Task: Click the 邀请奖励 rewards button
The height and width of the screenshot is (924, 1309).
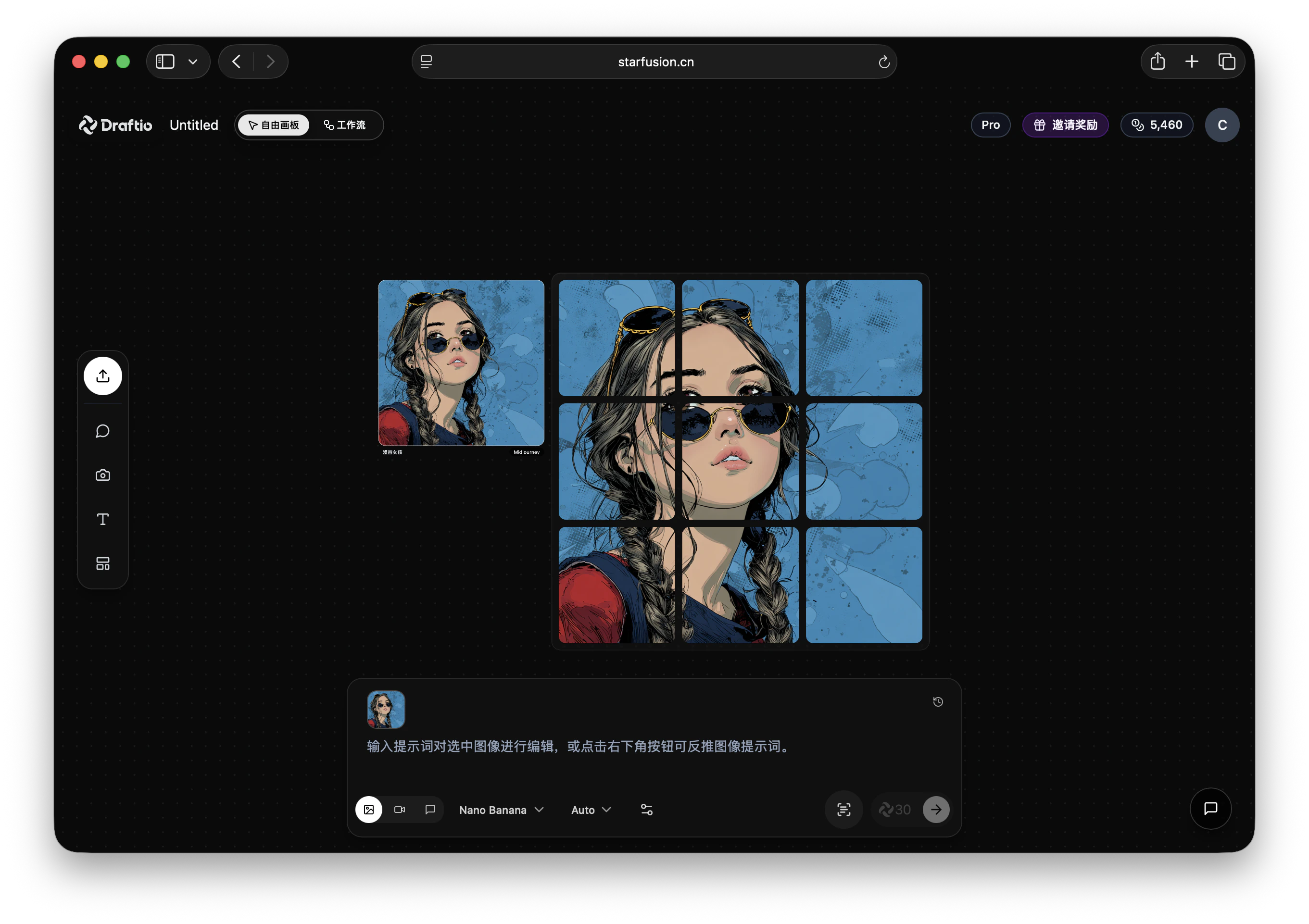Action: click(1065, 125)
